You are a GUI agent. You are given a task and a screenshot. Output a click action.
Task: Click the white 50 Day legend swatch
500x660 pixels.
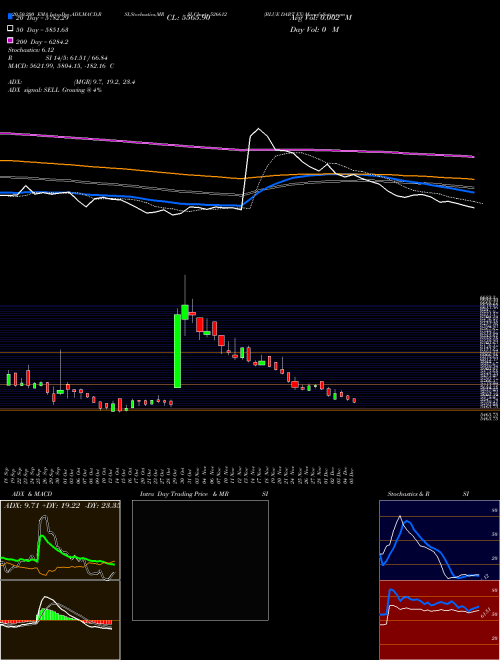point(11,29)
